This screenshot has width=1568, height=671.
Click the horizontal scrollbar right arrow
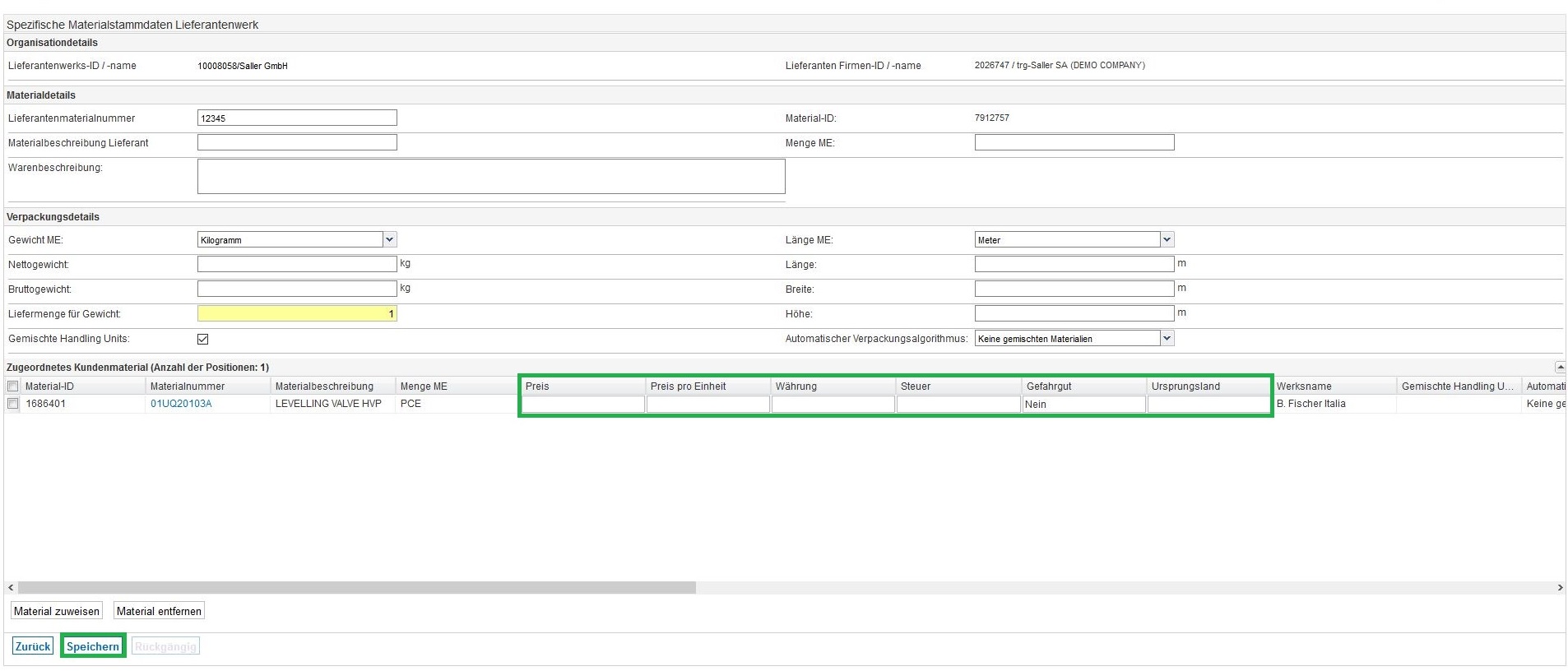[x=1560, y=588]
